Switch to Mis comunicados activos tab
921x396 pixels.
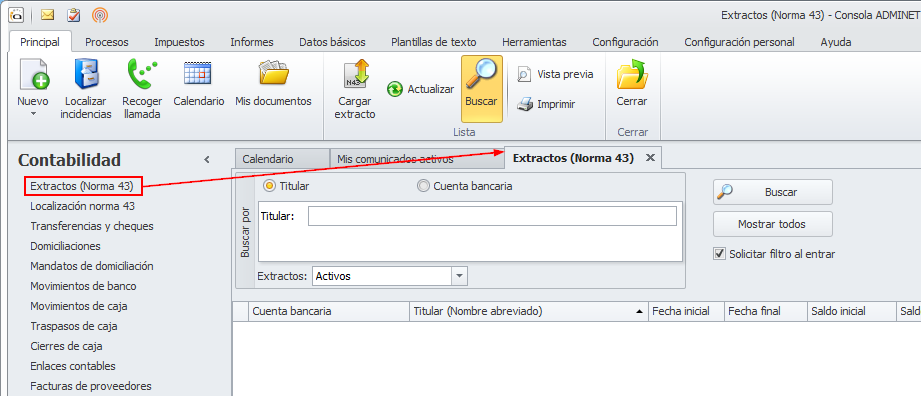416,159
